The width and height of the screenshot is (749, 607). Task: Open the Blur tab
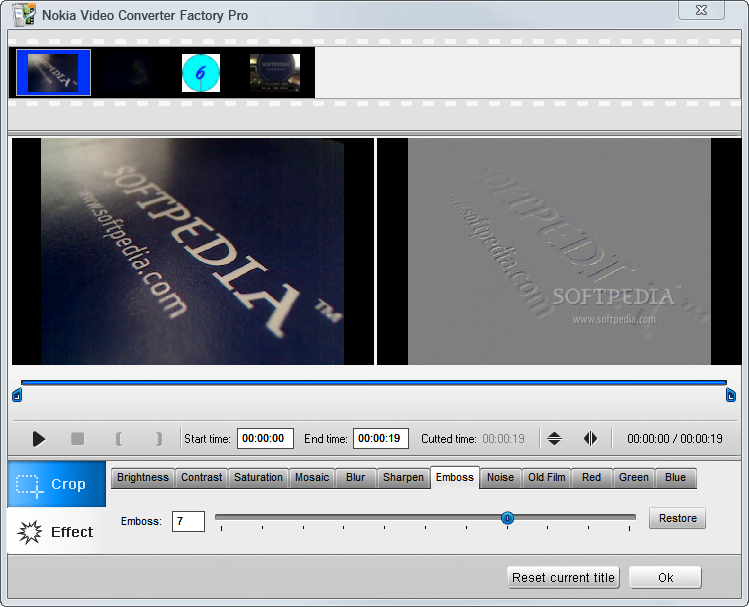355,478
